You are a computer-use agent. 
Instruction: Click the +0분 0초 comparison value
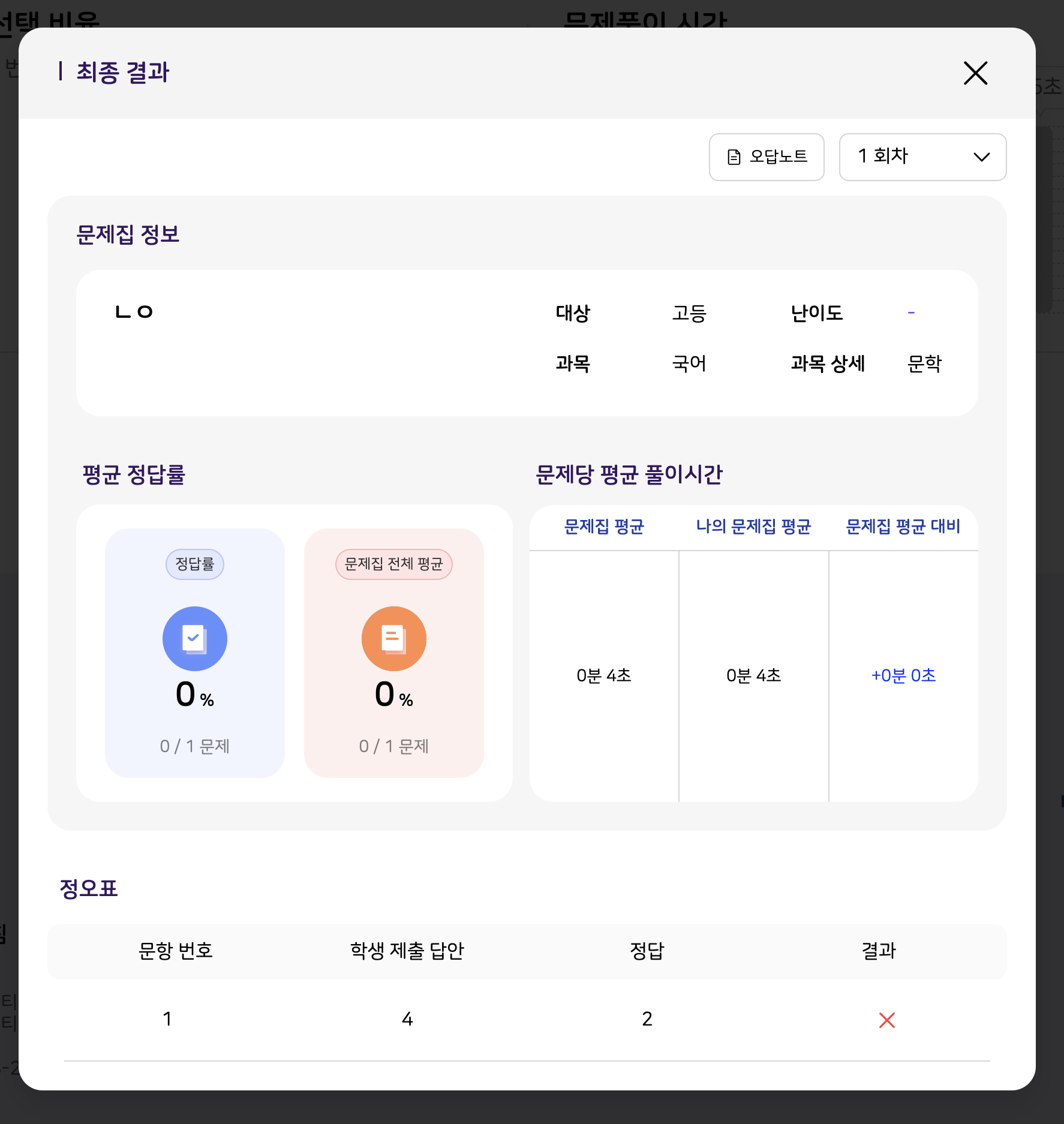903,675
